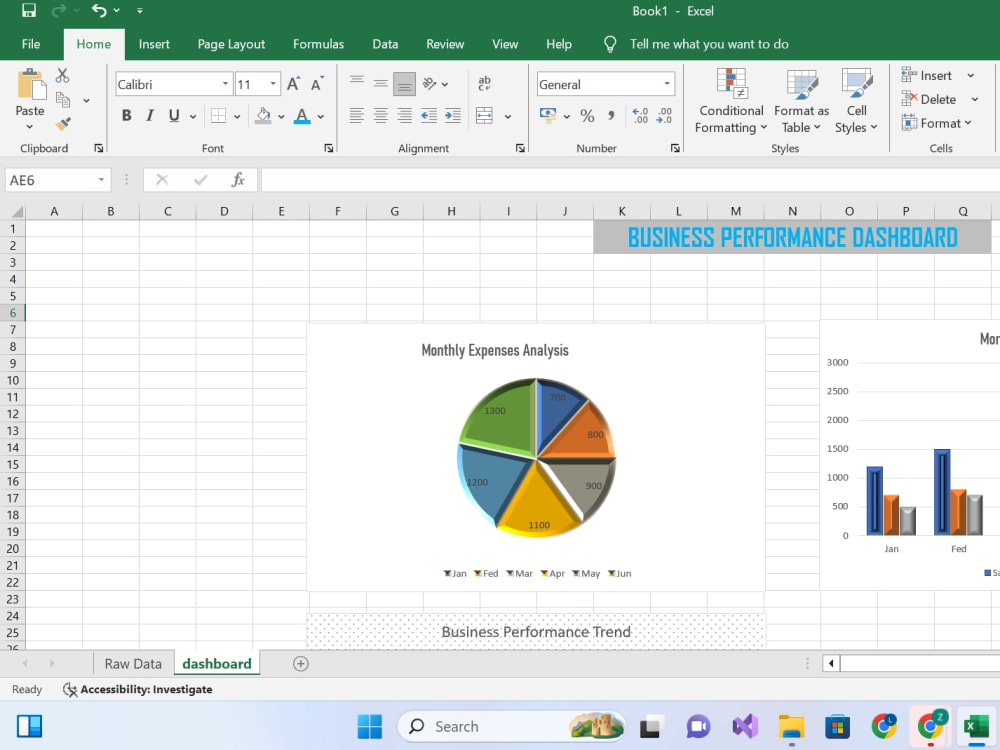Click the Accounting Number Format icon
Image resolution: width=1000 pixels, height=750 pixels.
pyautogui.click(x=548, y=115)
